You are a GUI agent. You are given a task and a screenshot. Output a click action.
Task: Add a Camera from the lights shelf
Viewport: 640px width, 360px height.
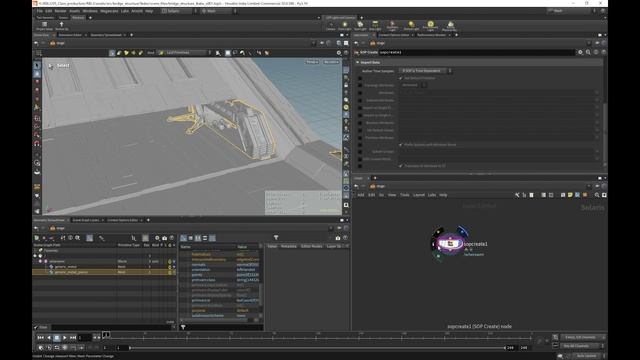pyautogui.click(x=331, y=26)
